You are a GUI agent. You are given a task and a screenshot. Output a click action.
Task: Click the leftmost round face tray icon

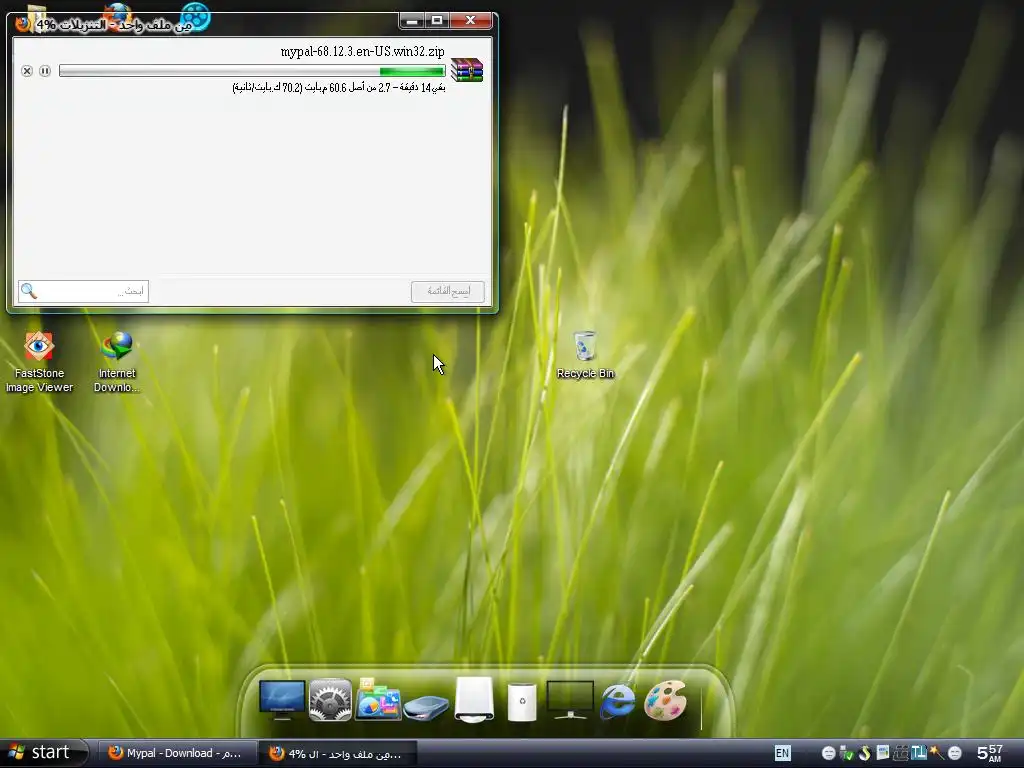pos(828,753)
